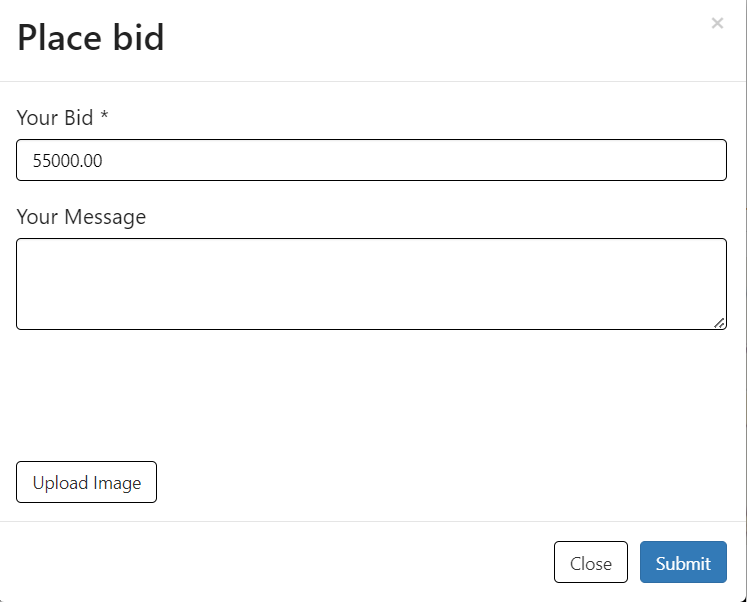
Task: Submit the bid
Action: pos(683,563)
